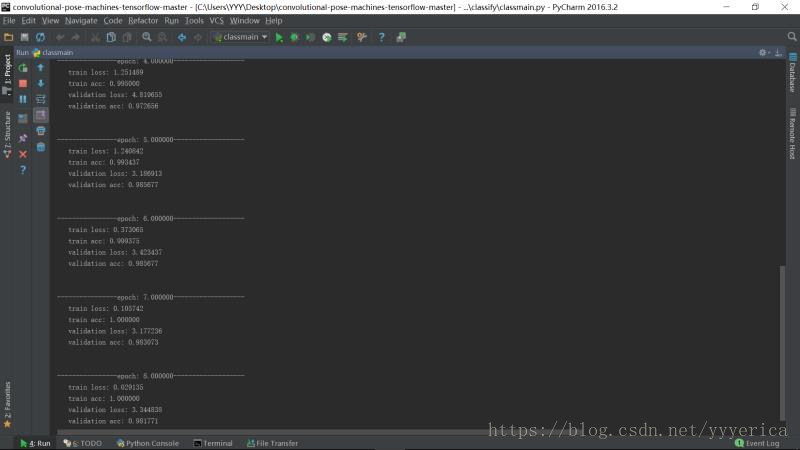Image resolution: width=800 pixels, height=450 pixels.
Task: Copy using the toolbar copy icon
Action: tap(111, 37)
